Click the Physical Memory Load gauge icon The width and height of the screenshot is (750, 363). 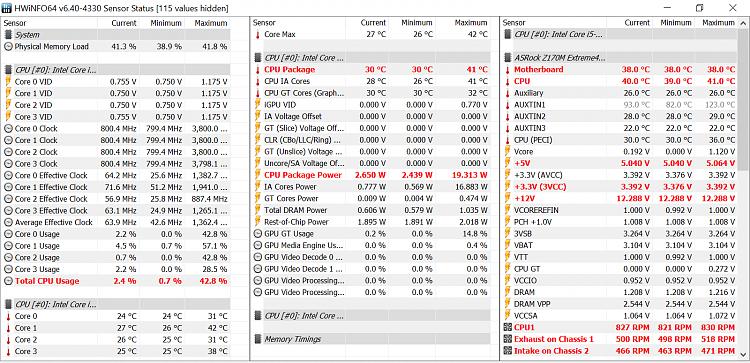pyautogui.click(x=8, y=46)
